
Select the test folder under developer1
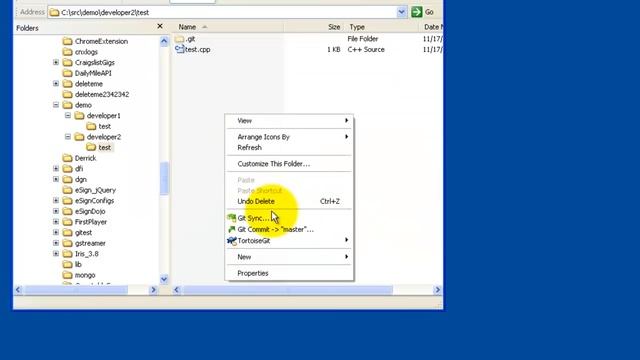click(x=104, y=126)
